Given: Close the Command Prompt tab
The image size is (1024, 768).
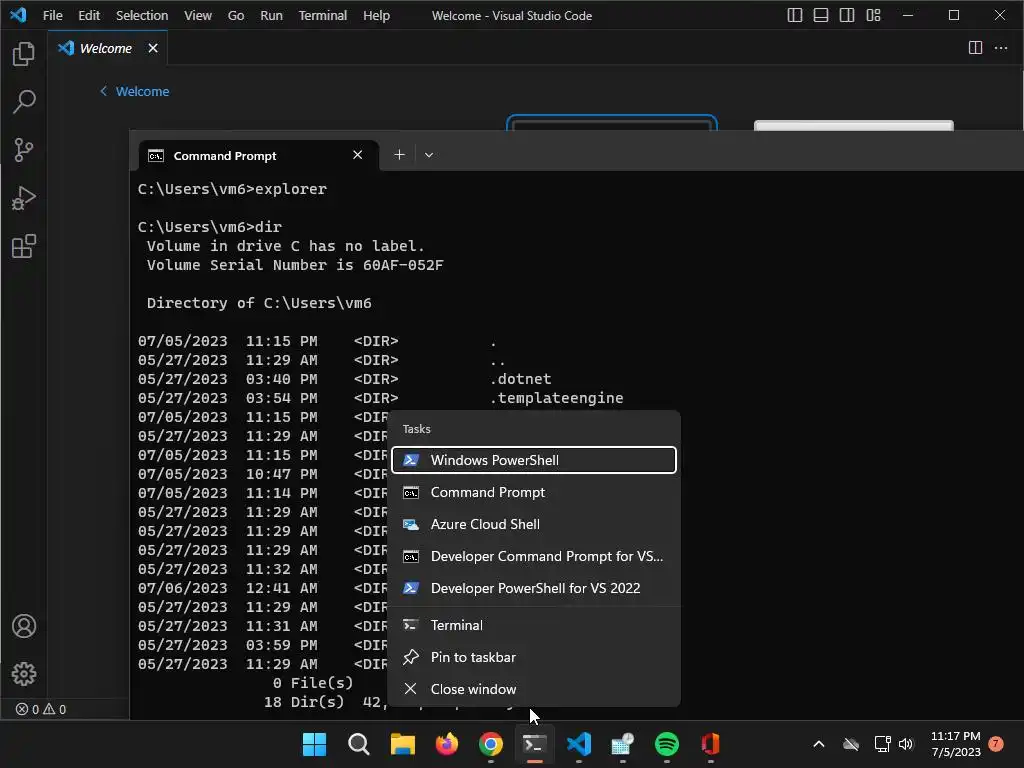Looking at the screenshot, I should click(357, 155).
